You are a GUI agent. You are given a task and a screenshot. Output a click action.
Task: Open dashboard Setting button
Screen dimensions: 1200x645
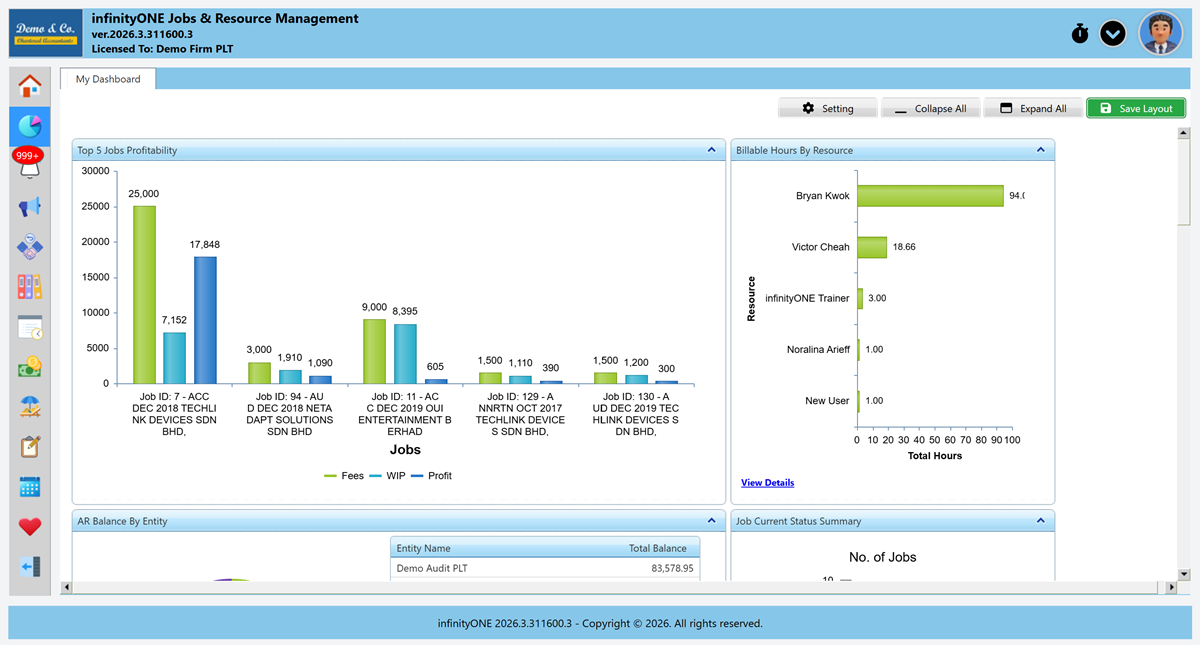click(x=828, y=108)
